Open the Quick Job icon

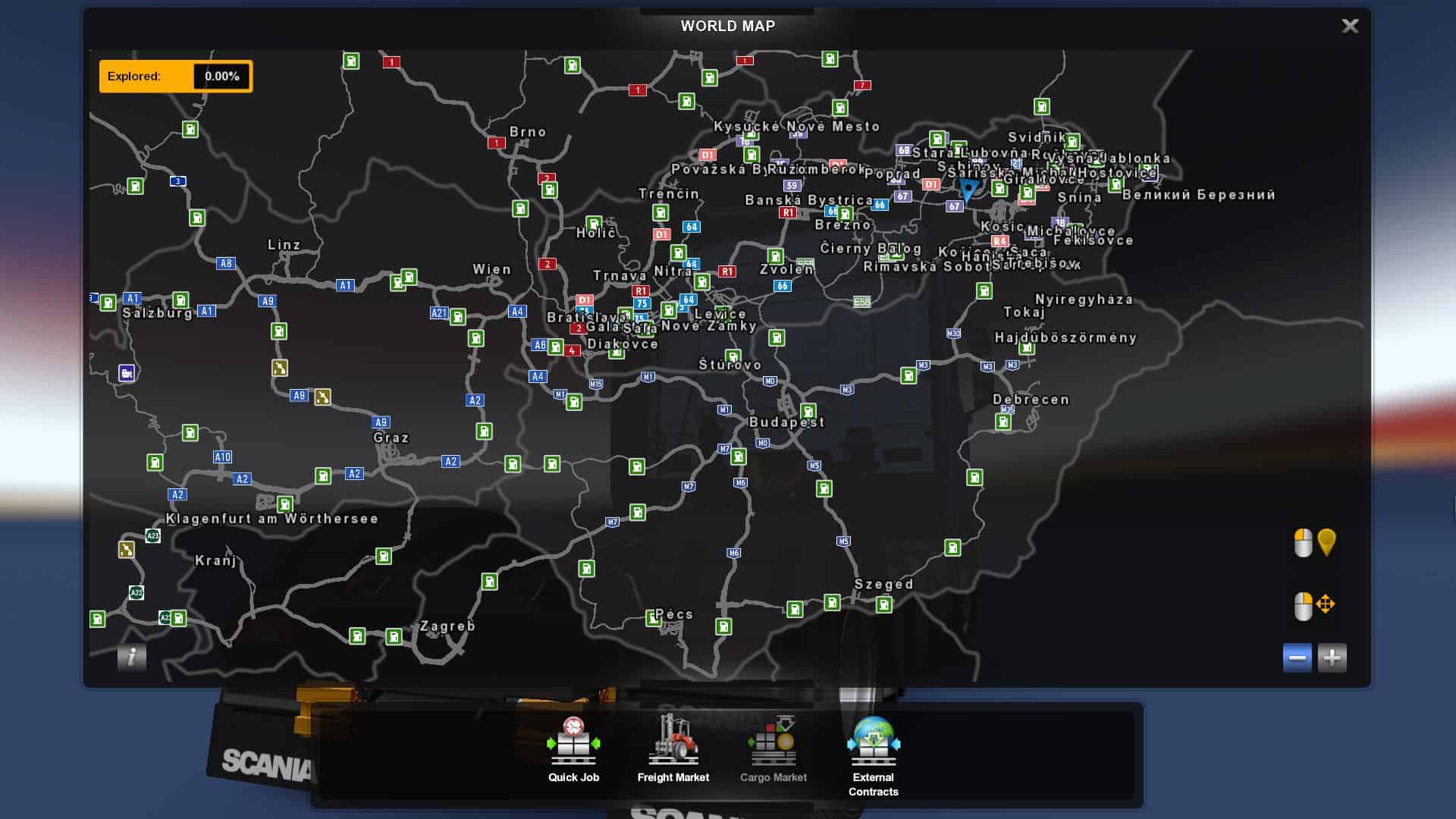tap(573, 741)
